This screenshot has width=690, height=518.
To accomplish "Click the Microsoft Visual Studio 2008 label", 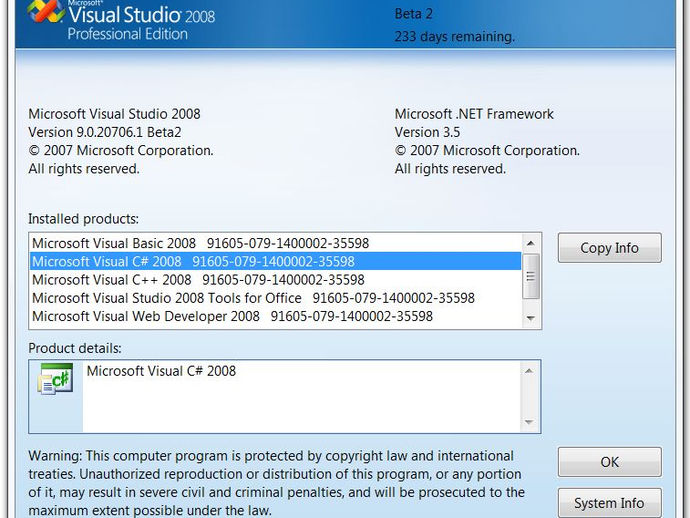I will [114, 114].
